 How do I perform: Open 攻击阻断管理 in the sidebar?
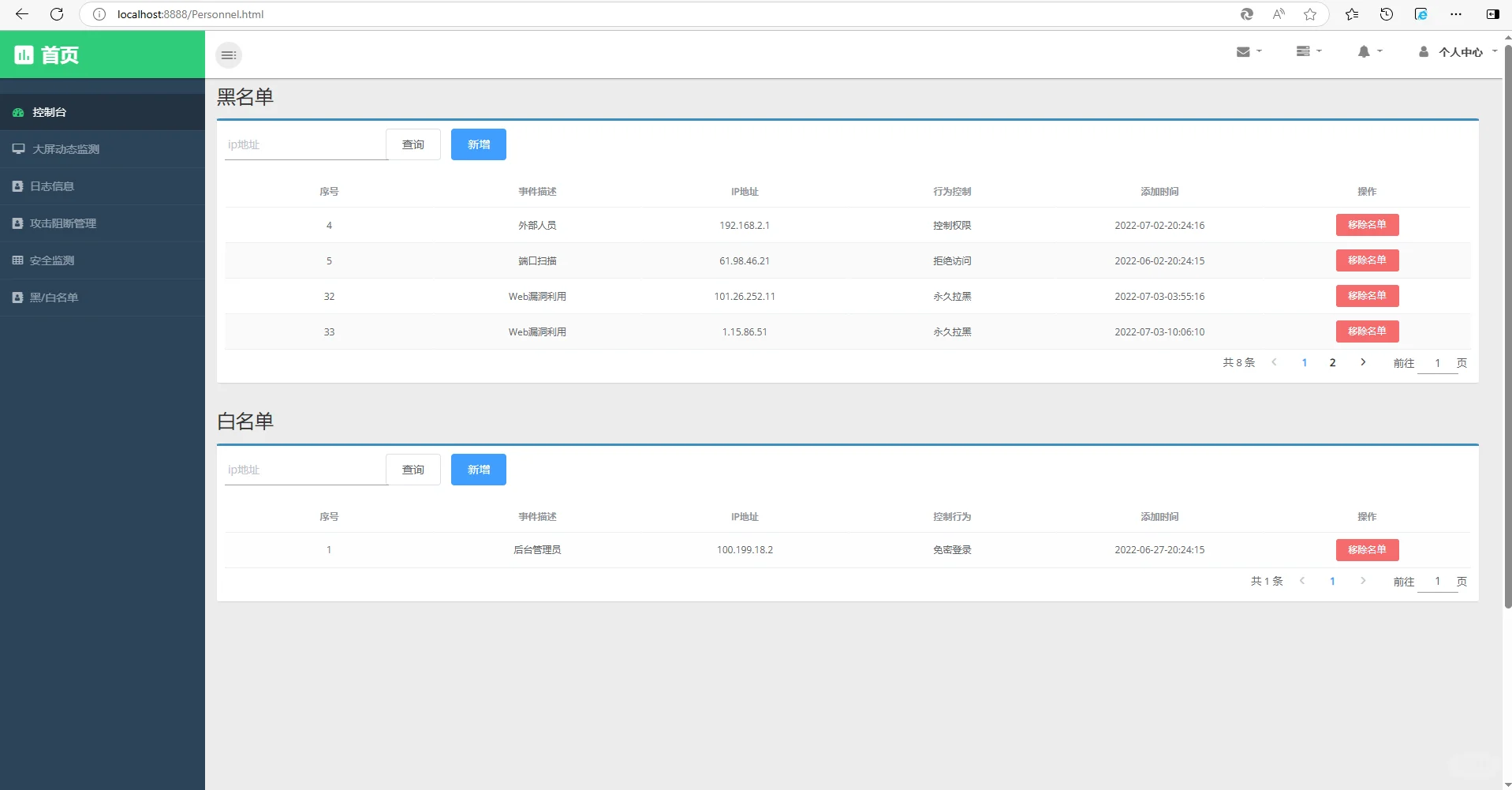coord(103,223)
